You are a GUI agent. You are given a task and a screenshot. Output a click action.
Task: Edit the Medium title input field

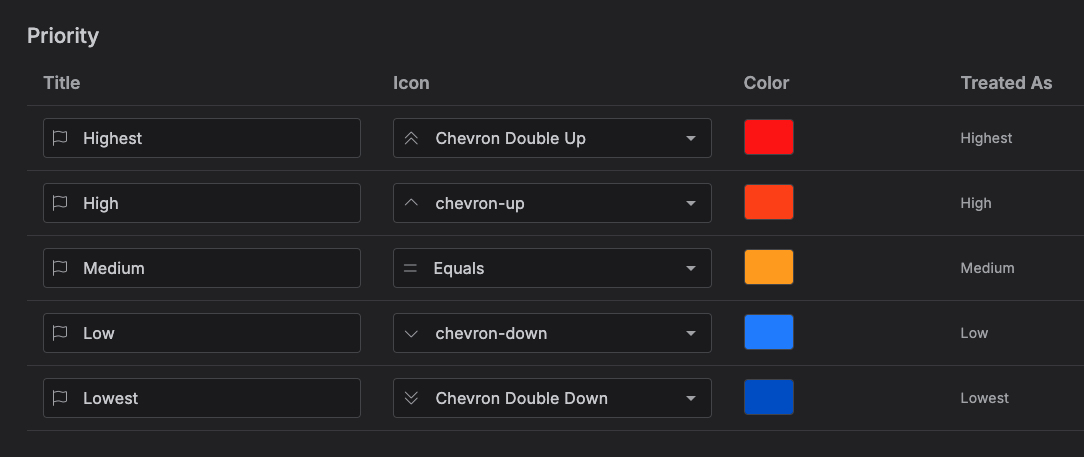coord(202,268)
